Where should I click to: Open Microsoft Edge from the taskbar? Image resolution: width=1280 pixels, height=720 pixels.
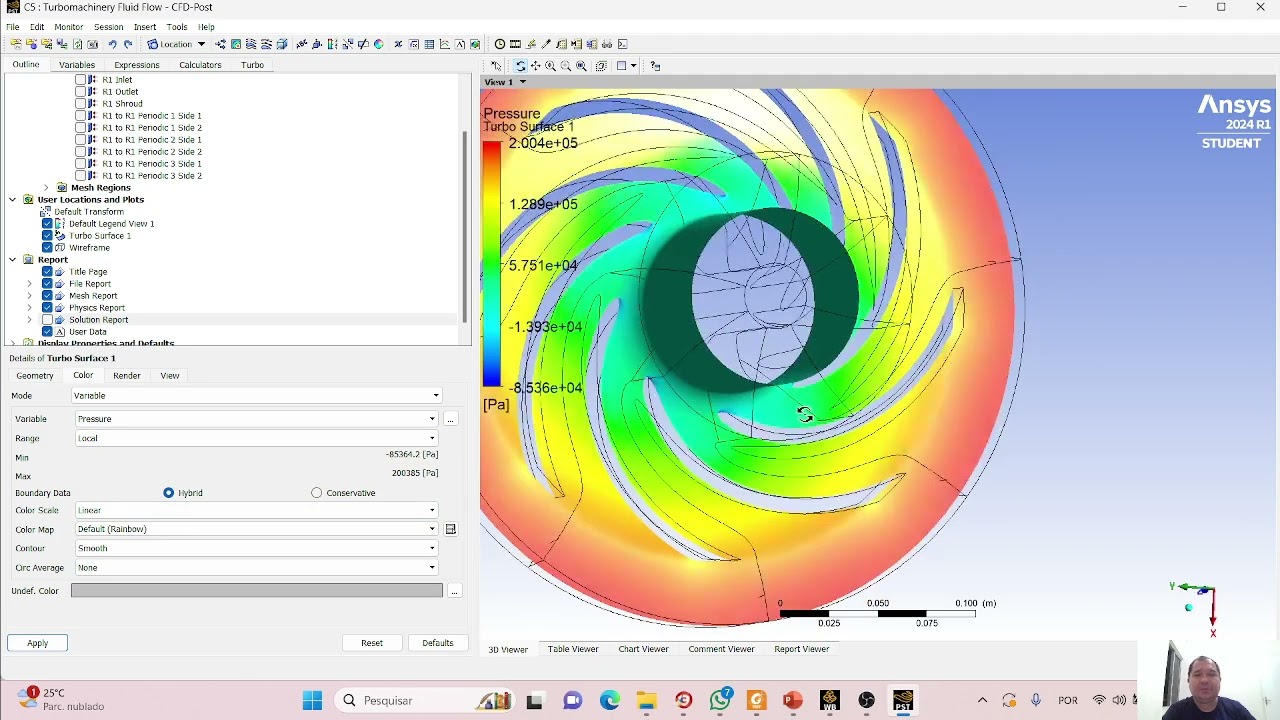coord(609,700)
